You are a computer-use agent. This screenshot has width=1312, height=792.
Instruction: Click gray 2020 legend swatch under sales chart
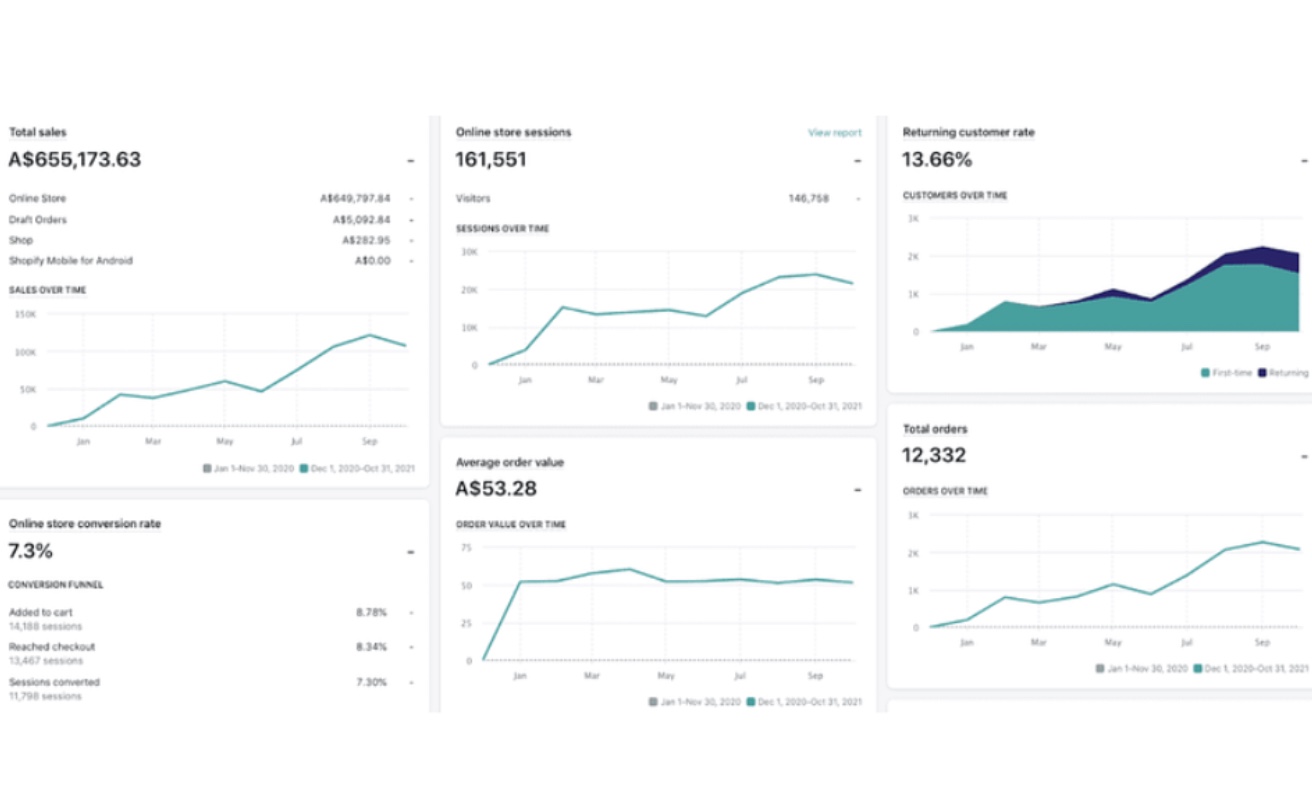(x=207, y=468)
